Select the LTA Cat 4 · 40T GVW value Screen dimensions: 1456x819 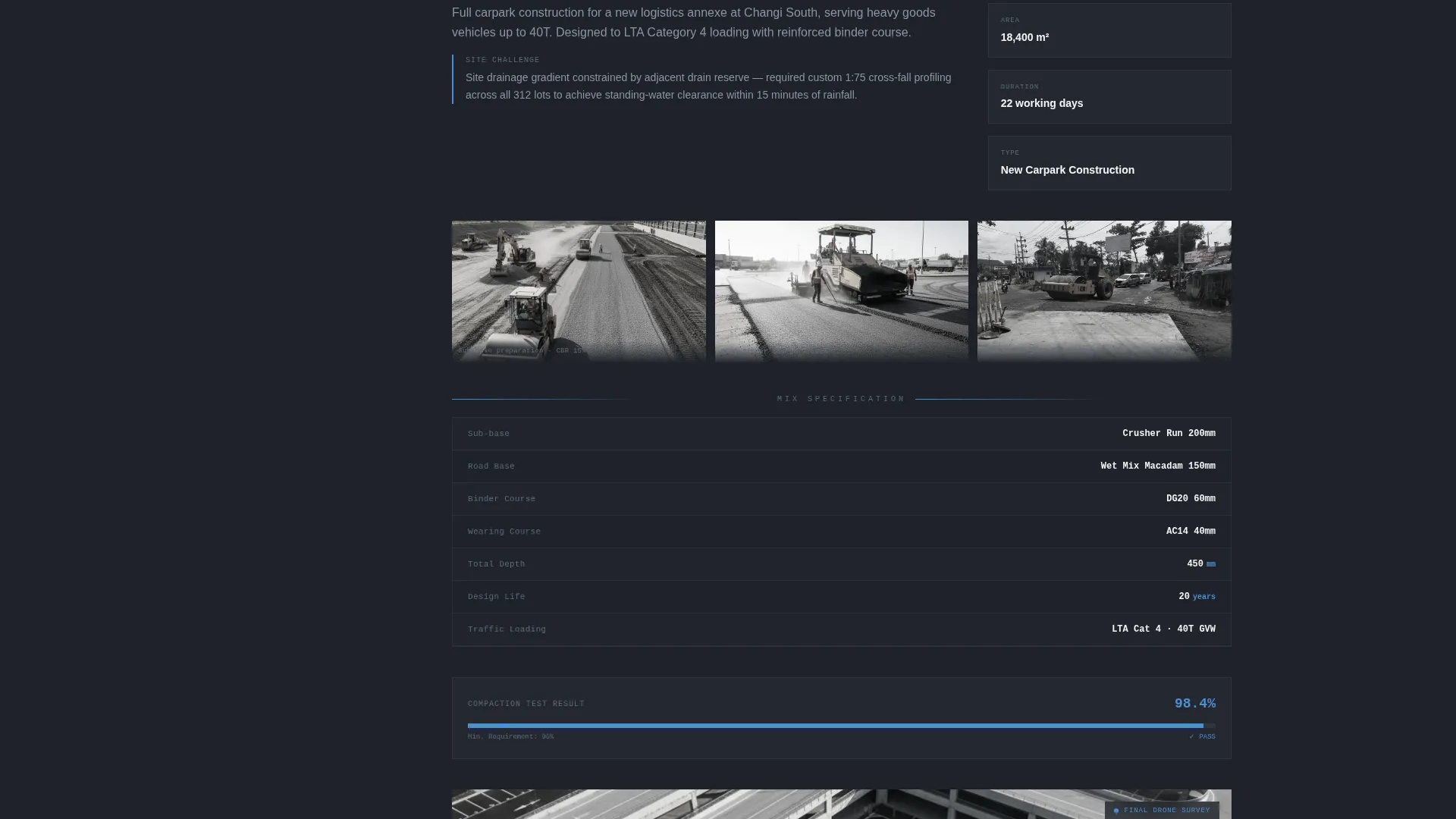(1163, 629)
